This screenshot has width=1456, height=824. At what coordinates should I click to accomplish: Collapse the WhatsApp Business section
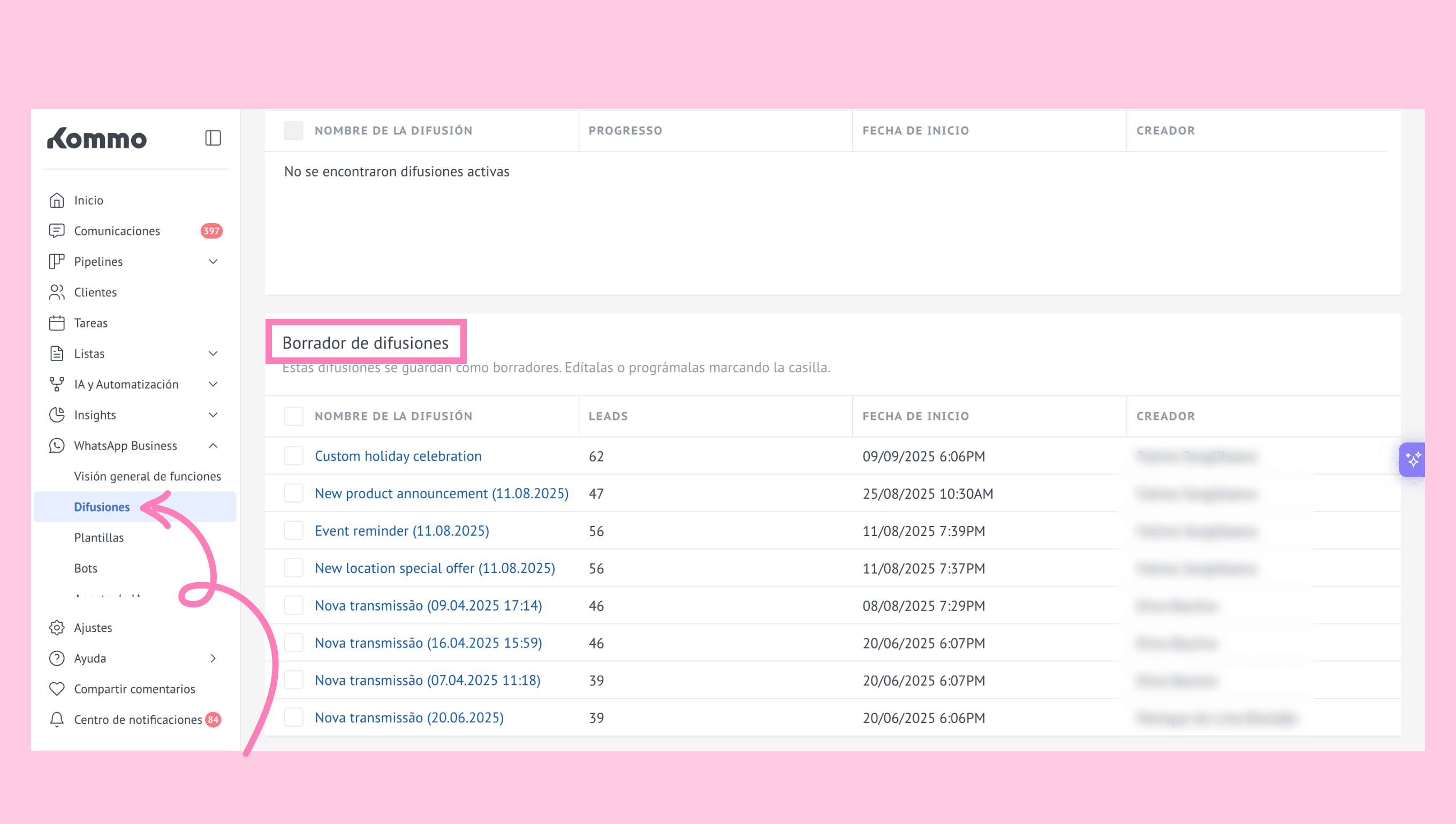coord(213,445)
